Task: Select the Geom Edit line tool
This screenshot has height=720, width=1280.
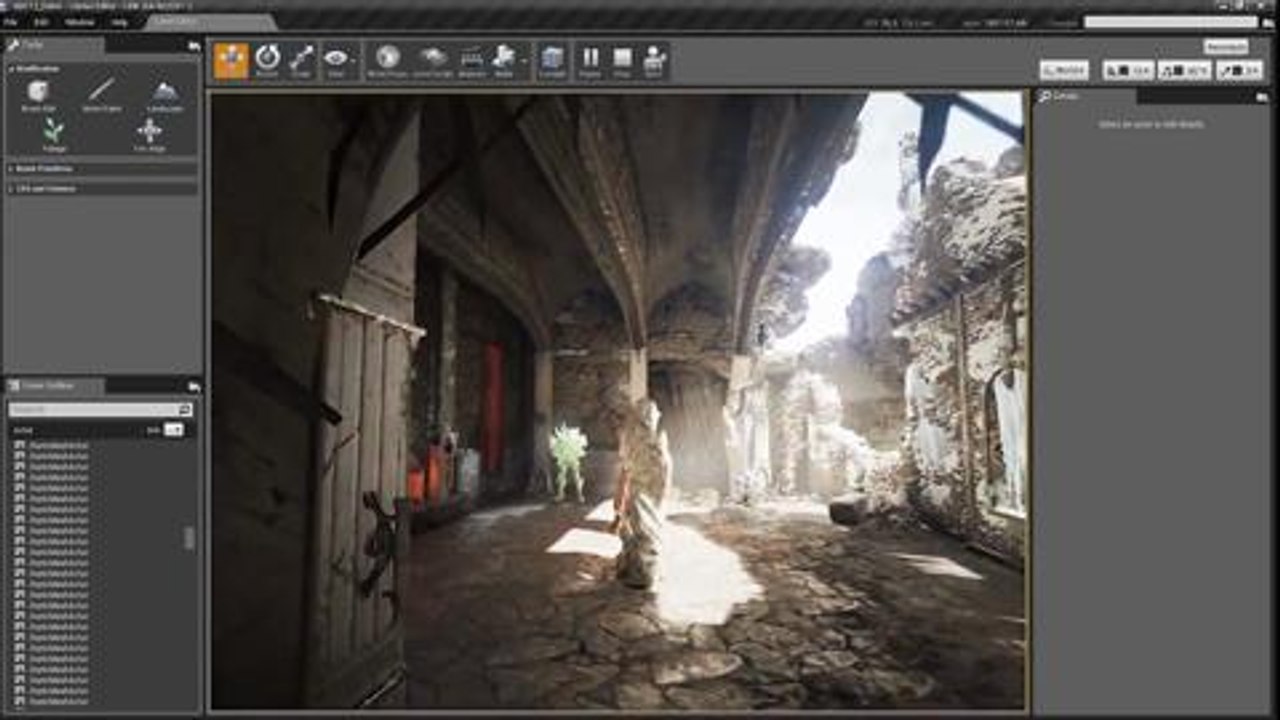Action: pos(101,96)
